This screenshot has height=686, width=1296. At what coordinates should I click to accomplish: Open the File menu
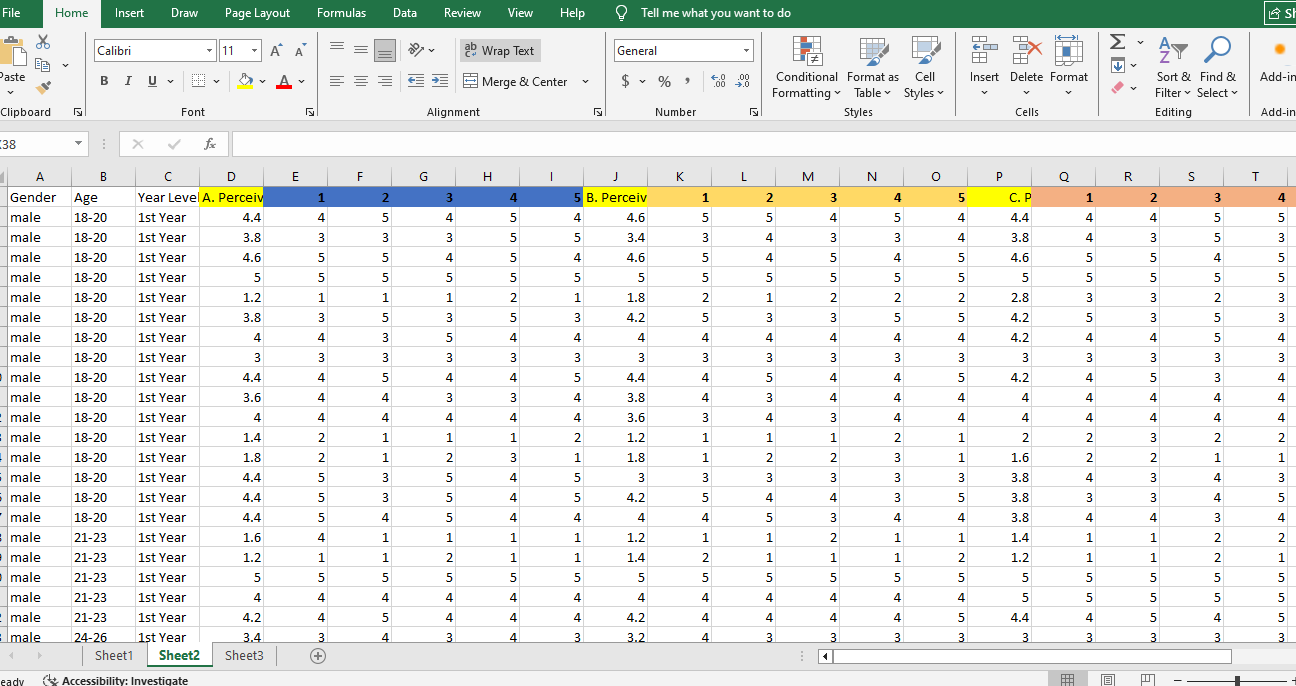12,13
